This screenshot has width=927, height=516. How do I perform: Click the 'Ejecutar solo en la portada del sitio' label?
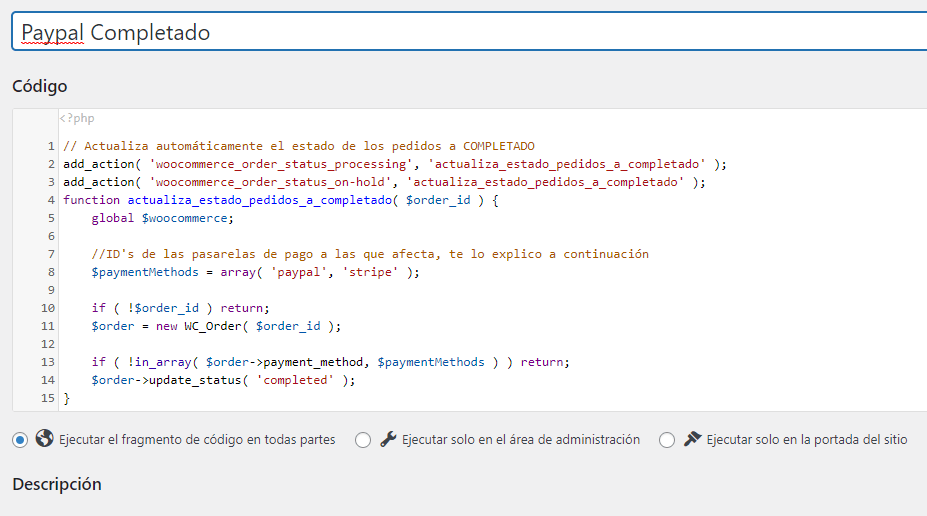[806, 440]
